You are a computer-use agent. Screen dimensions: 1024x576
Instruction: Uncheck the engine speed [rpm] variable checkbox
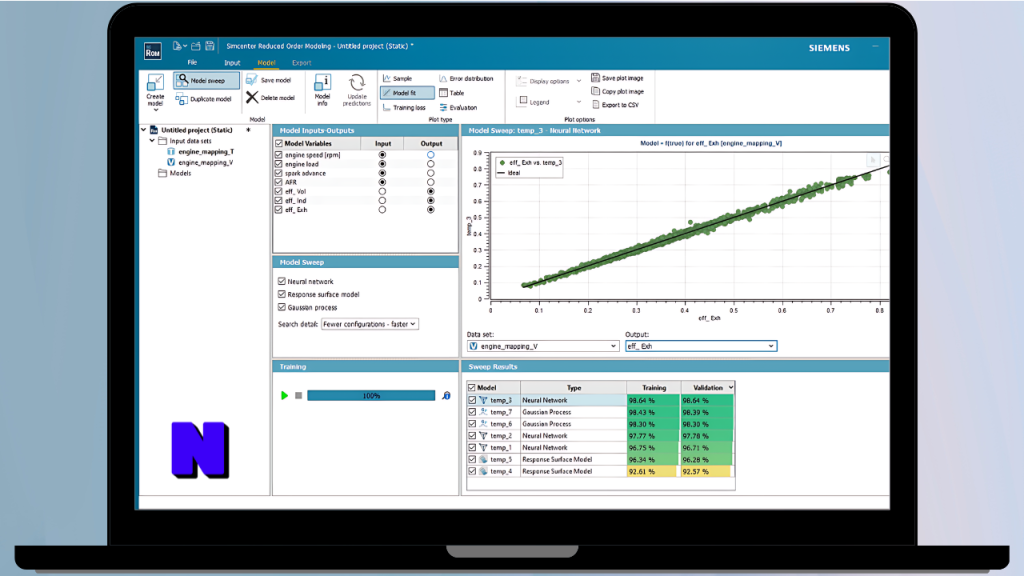(279, 155)
